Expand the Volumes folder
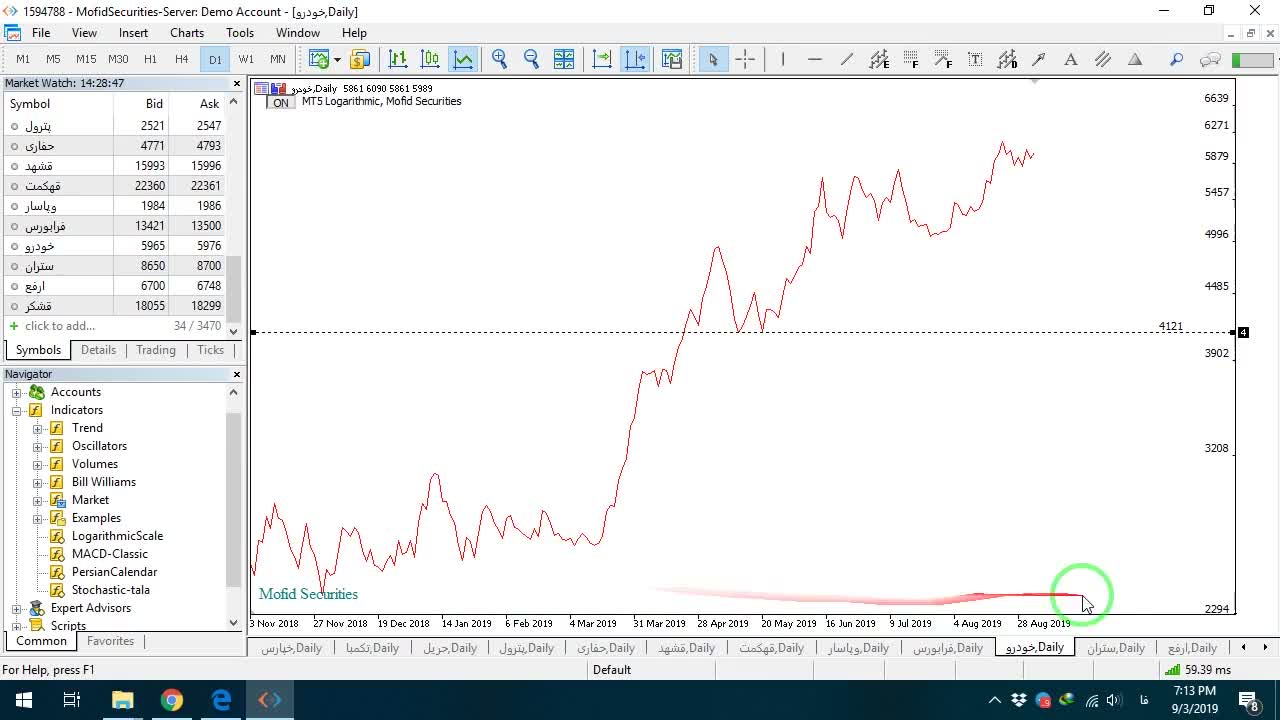This screenshot has width=1280, height=720. (38, 464)
